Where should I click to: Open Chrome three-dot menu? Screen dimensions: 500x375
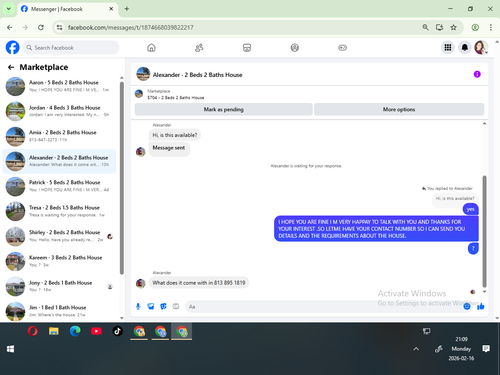click(x=491, y=27)
